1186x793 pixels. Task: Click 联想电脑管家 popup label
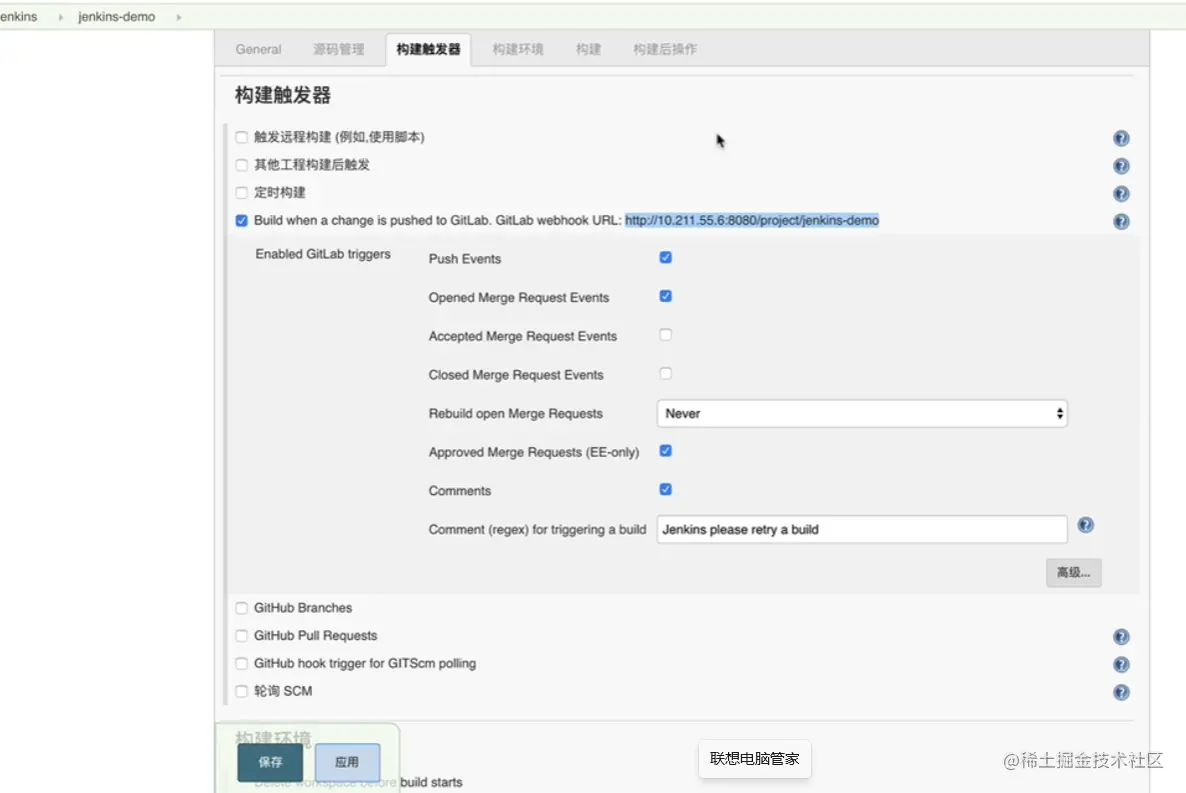click(754, 759)
